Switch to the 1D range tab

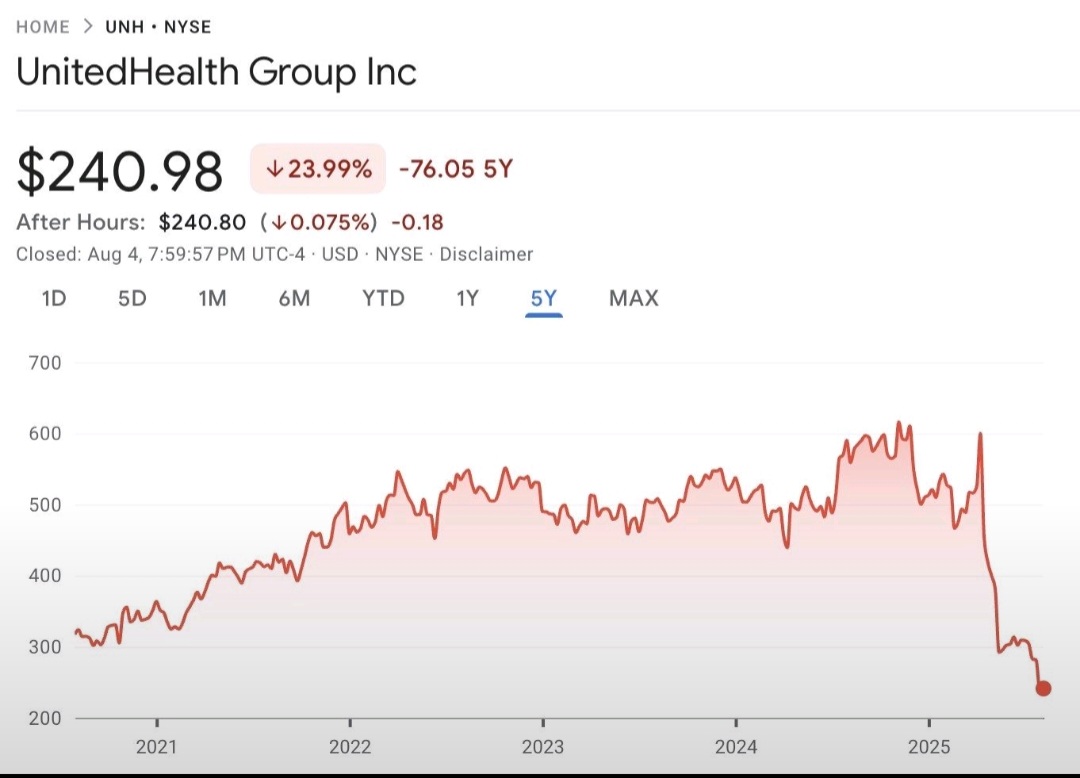tap(54, 298)
